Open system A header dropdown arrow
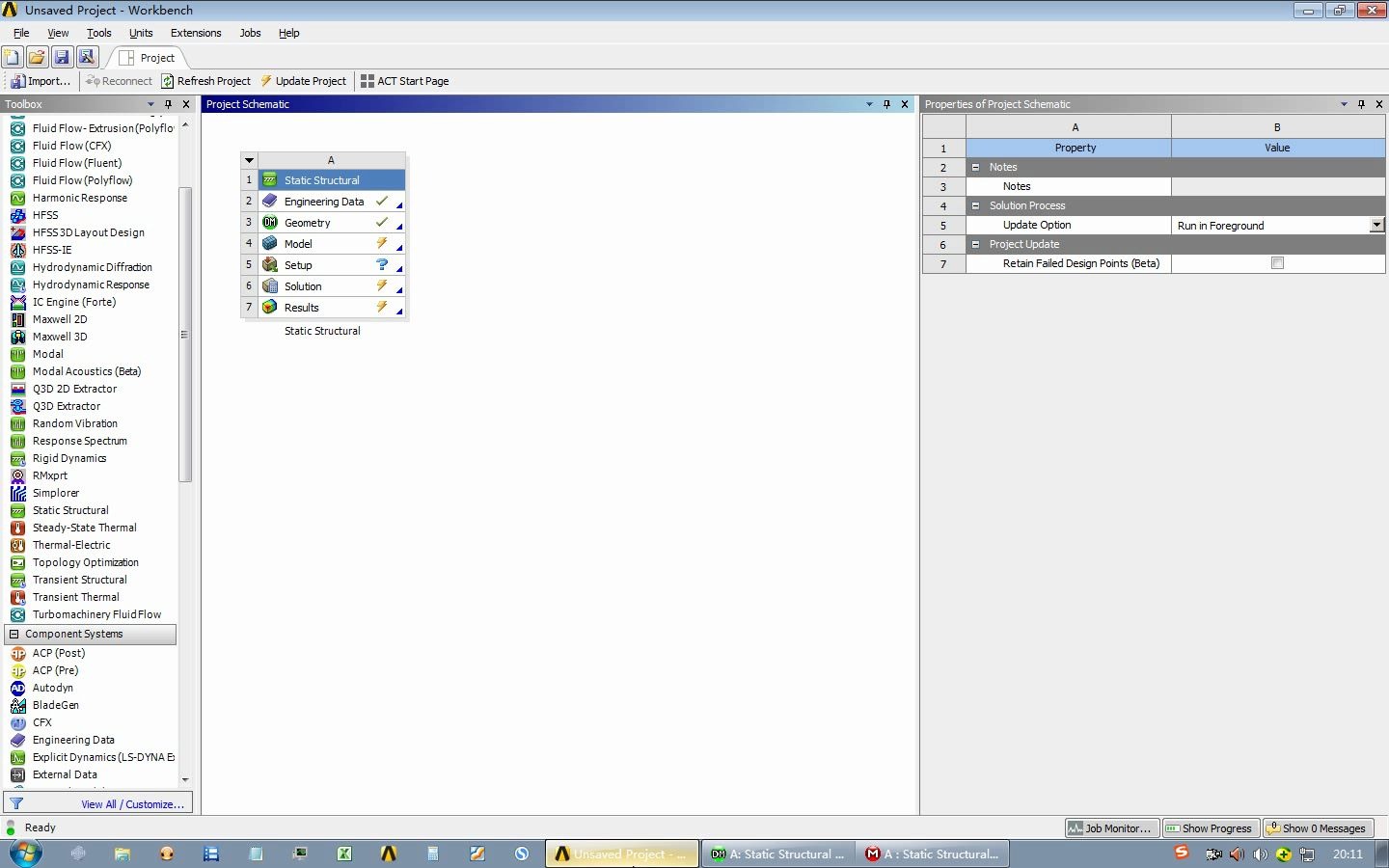The image size is (1389, 868). (249, 160)
